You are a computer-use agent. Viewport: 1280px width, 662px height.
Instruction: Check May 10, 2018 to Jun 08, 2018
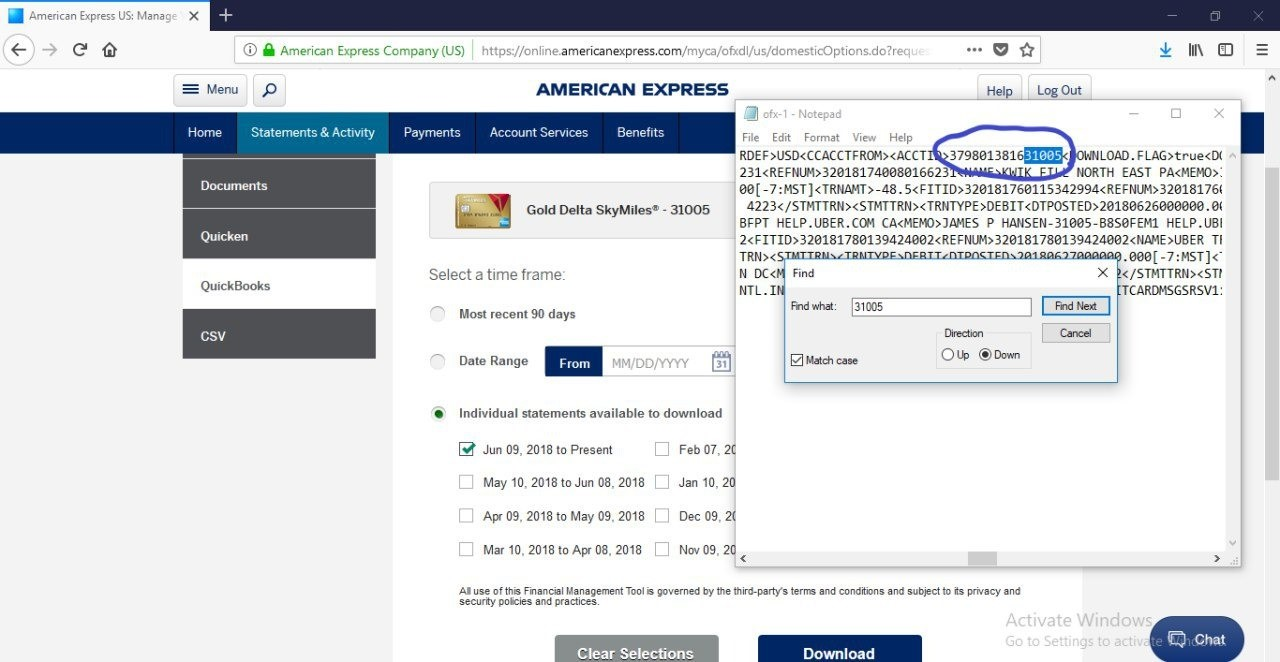[x=466, y=482]
